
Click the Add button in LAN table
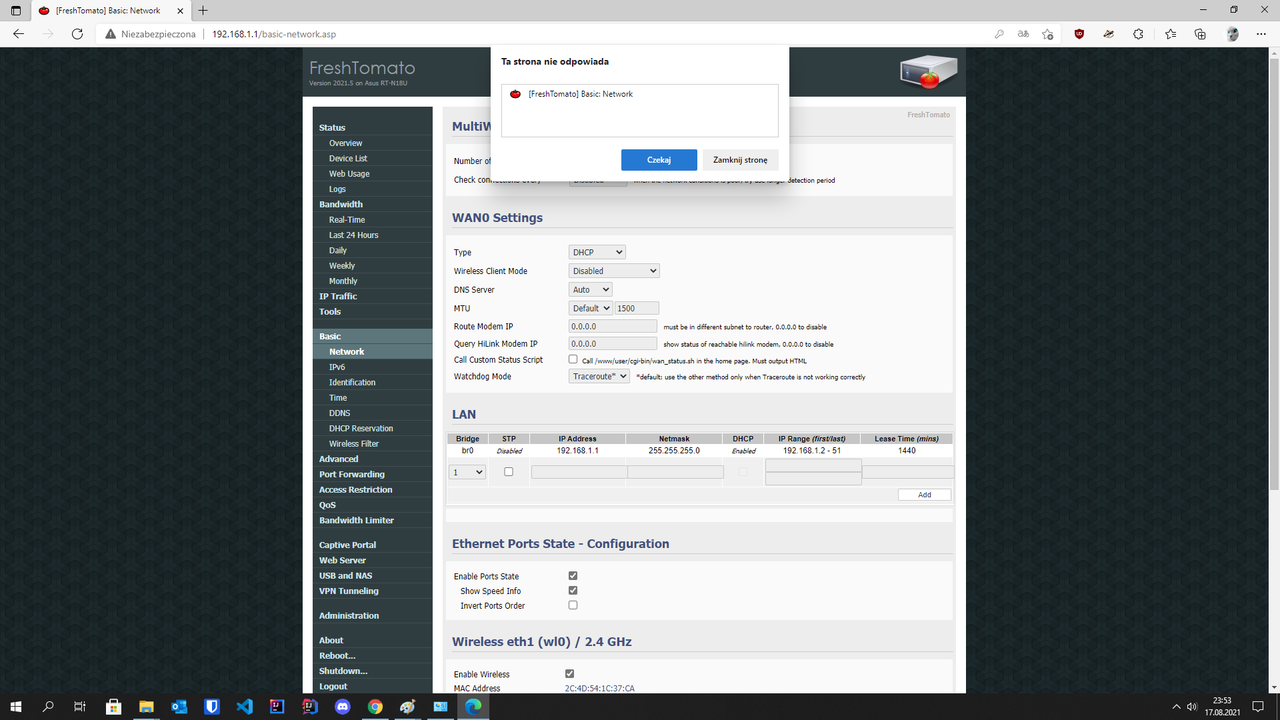pyautogui.click(x=924, y=495)
